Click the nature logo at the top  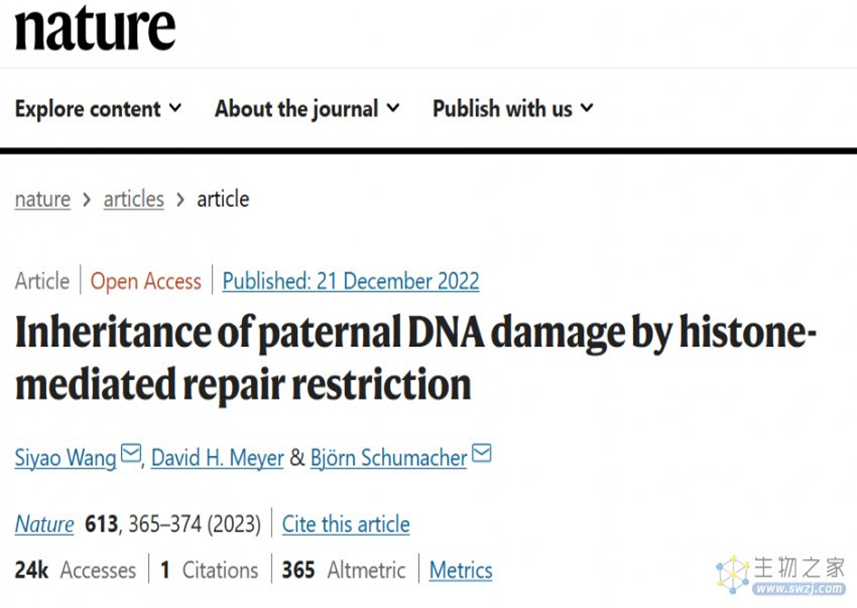(x=95, y=28)
